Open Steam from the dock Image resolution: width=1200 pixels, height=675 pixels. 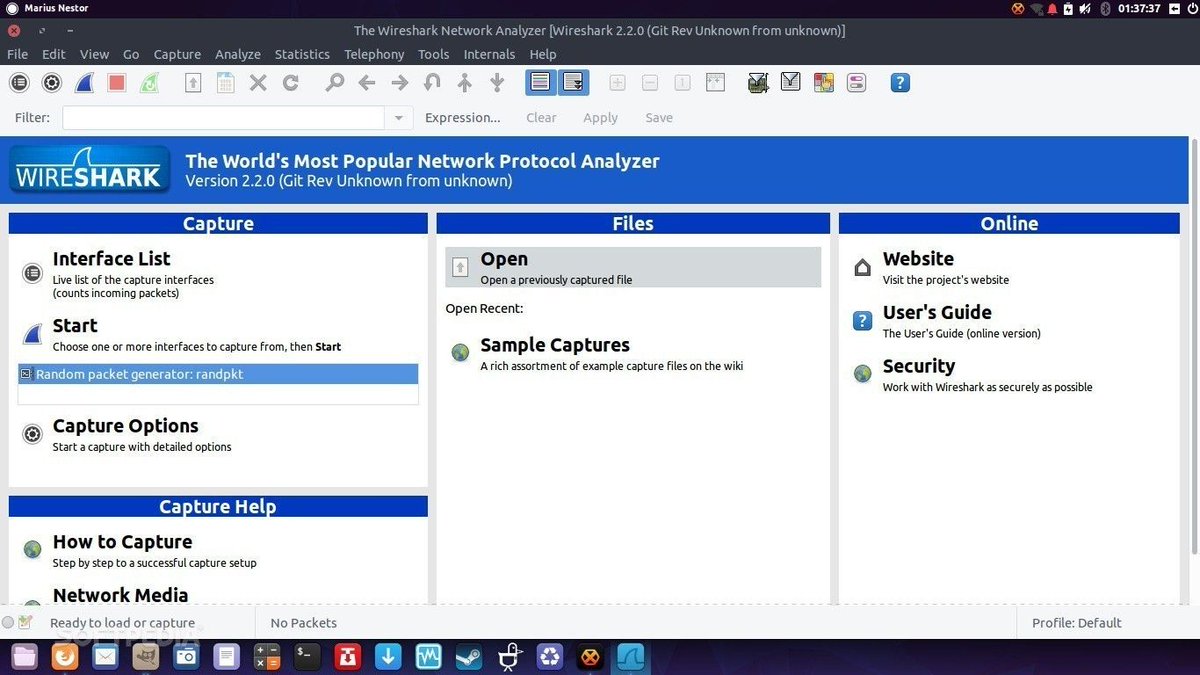click(x=469, y=657)
